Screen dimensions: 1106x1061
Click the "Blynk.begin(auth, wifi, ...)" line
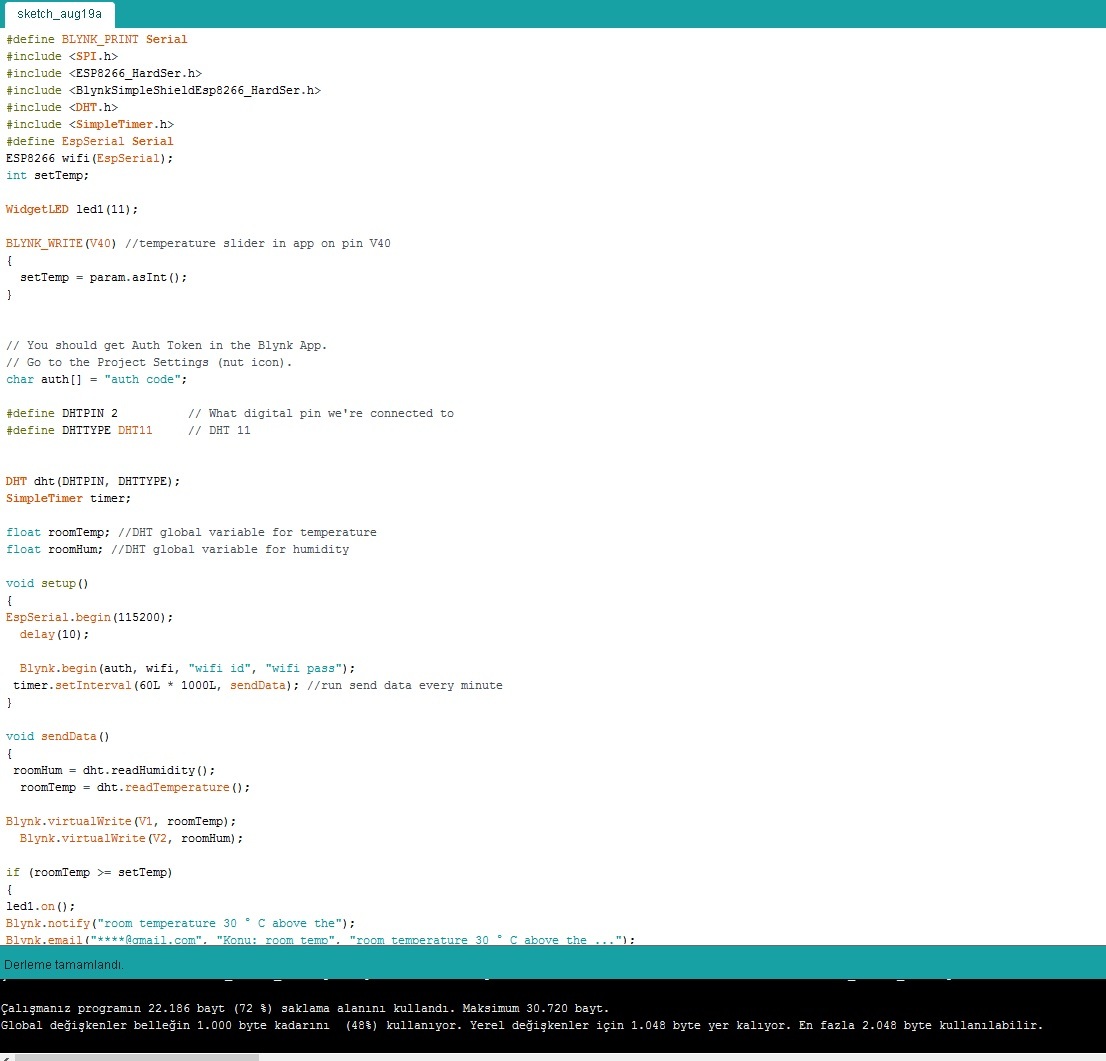(188, 668)
